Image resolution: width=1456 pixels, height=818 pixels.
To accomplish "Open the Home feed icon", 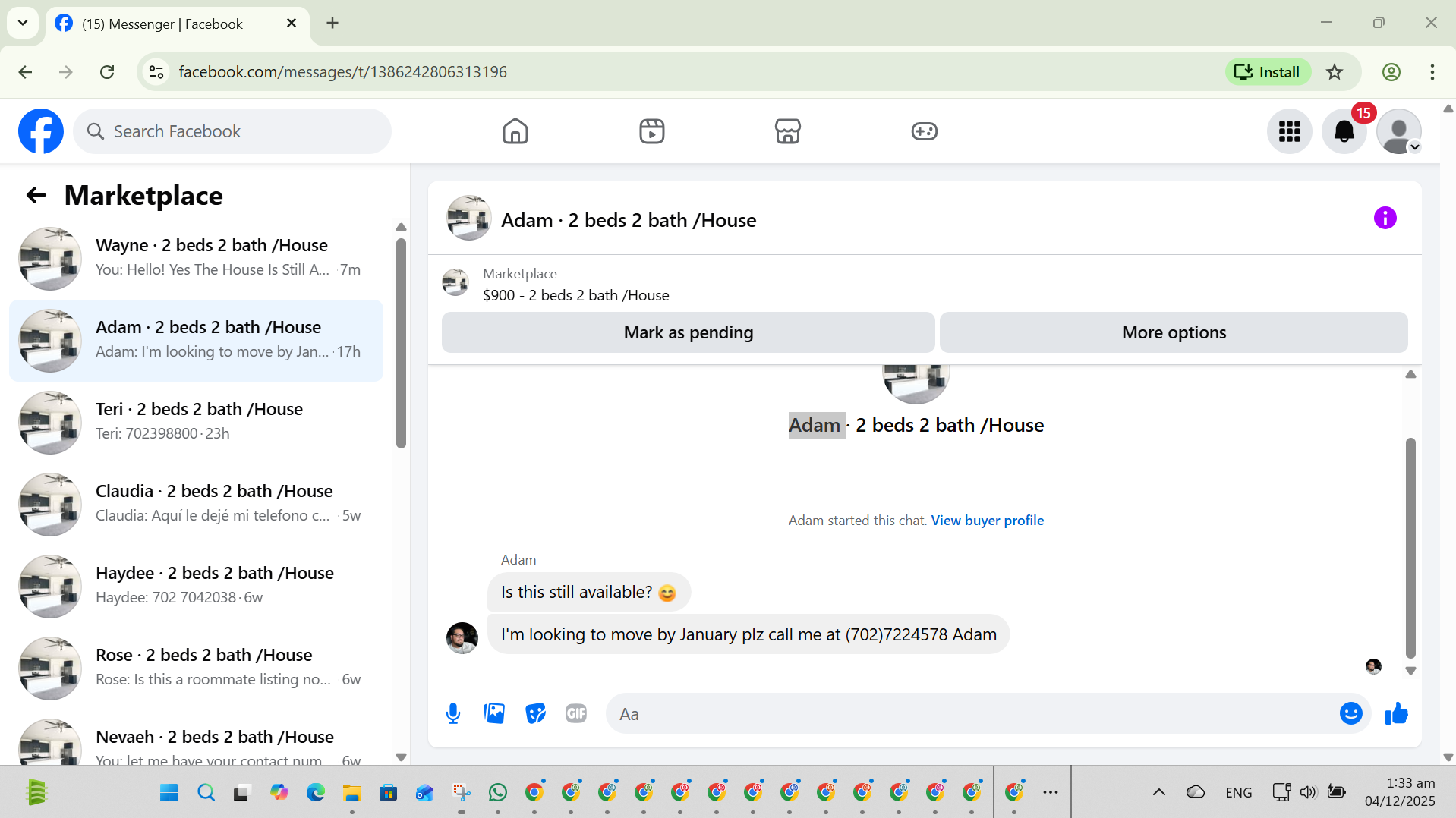I will click(515, 131).
